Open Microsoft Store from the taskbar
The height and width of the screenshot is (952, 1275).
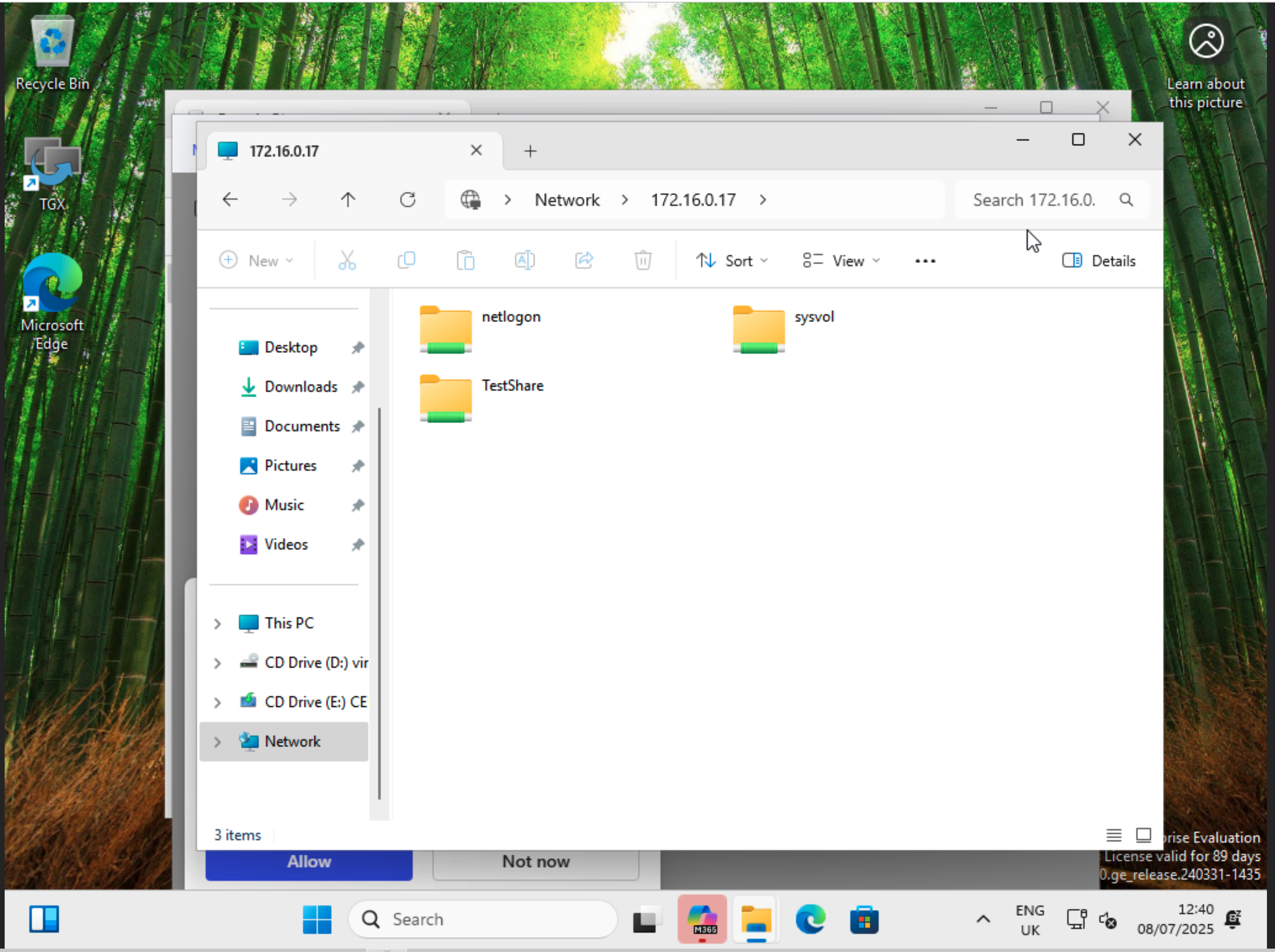864,919
